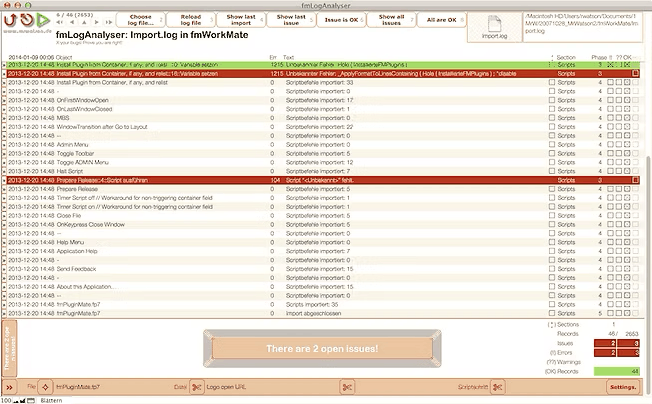Toggle section checkbox for MBS row

click(x=552, y=118)
